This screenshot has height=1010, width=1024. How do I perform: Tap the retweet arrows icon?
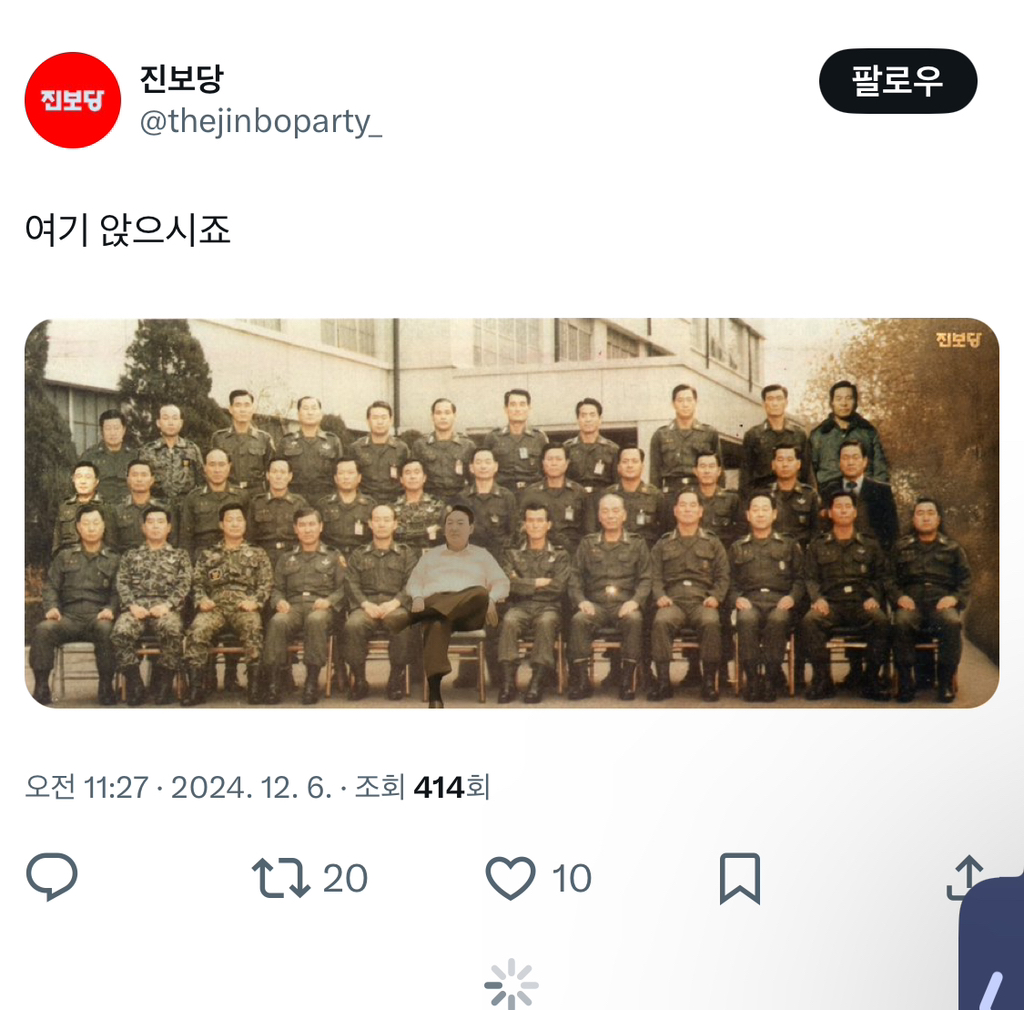point(280,877)
